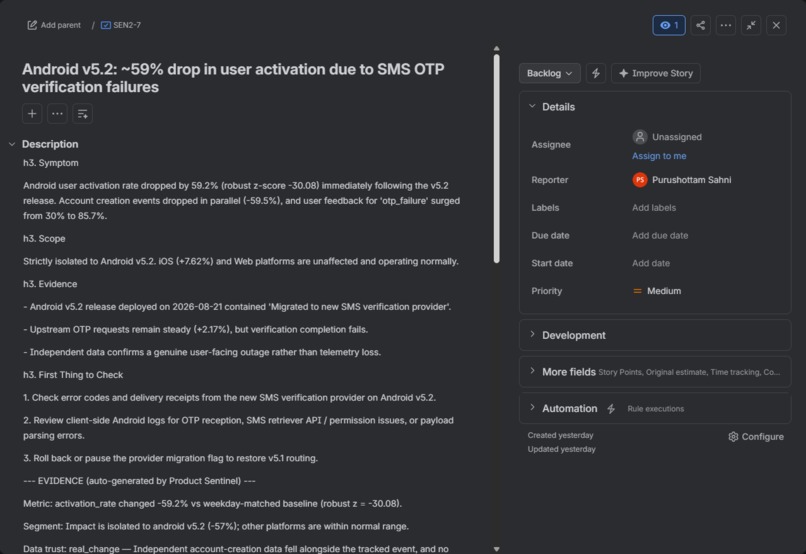Click the description scrollbar down arrow
Viewport: 806px width, 554px height.
(x=497, y=549)
